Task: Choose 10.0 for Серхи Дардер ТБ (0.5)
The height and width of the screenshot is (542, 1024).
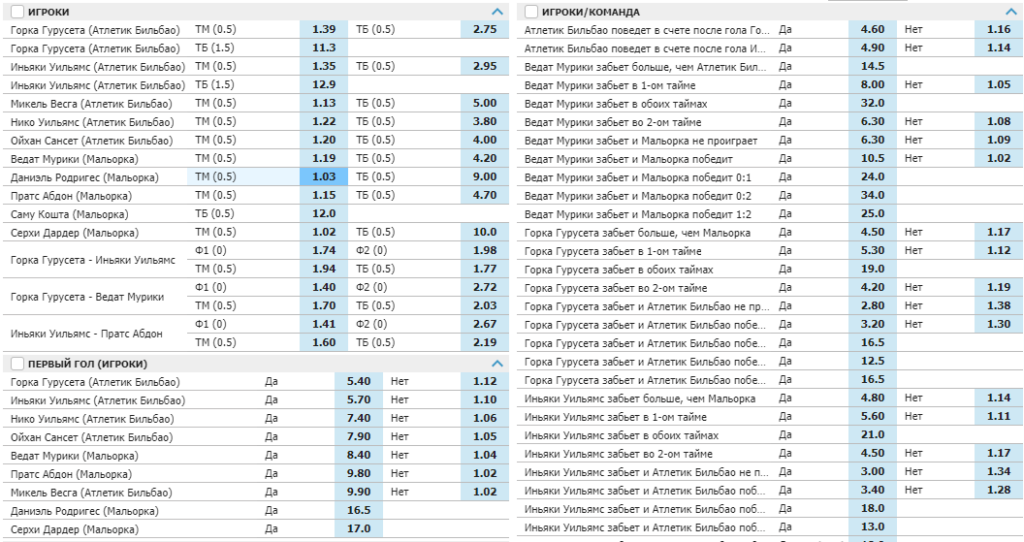Action: 485,232
